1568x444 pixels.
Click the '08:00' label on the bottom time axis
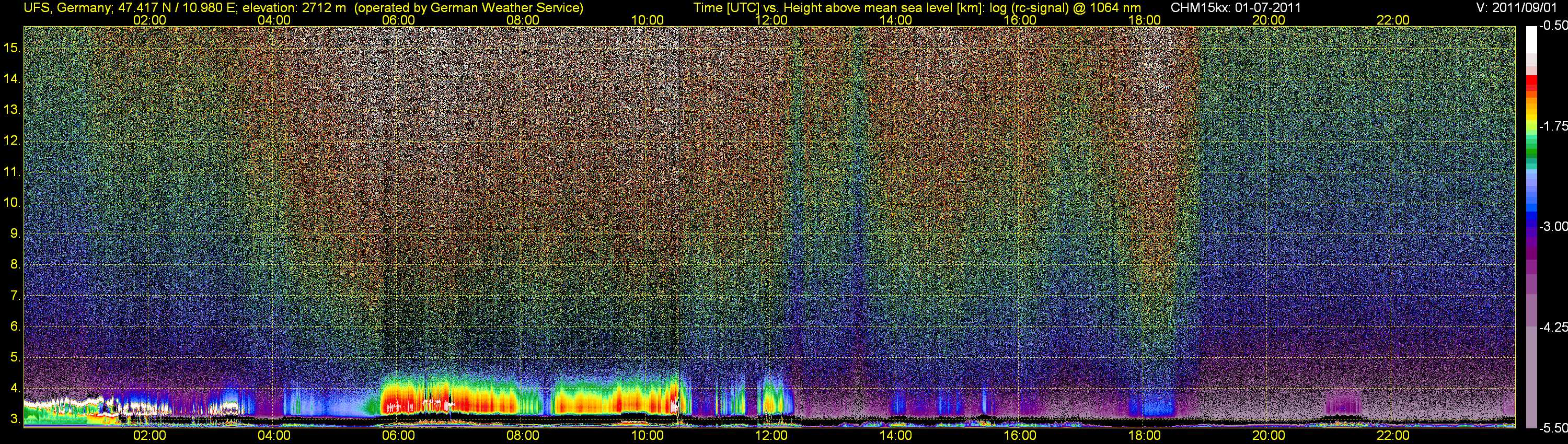click(x=523, y=436)
